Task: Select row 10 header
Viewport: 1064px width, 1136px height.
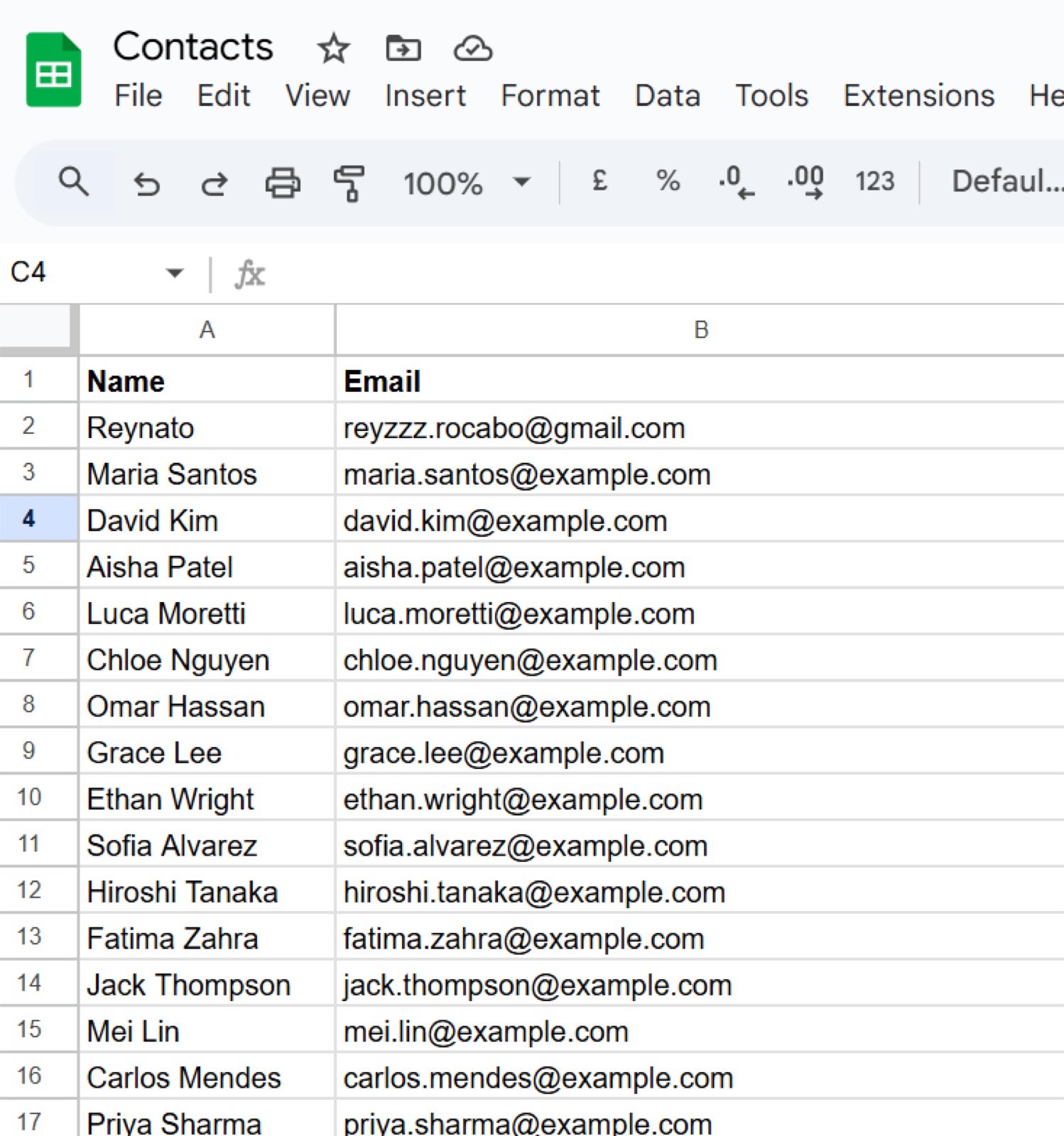Action: [x=38, y=797]
